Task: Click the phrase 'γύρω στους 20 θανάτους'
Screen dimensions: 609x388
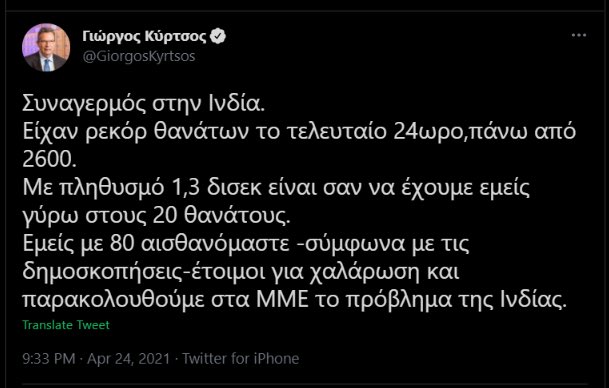Action: tap(155, 216)
